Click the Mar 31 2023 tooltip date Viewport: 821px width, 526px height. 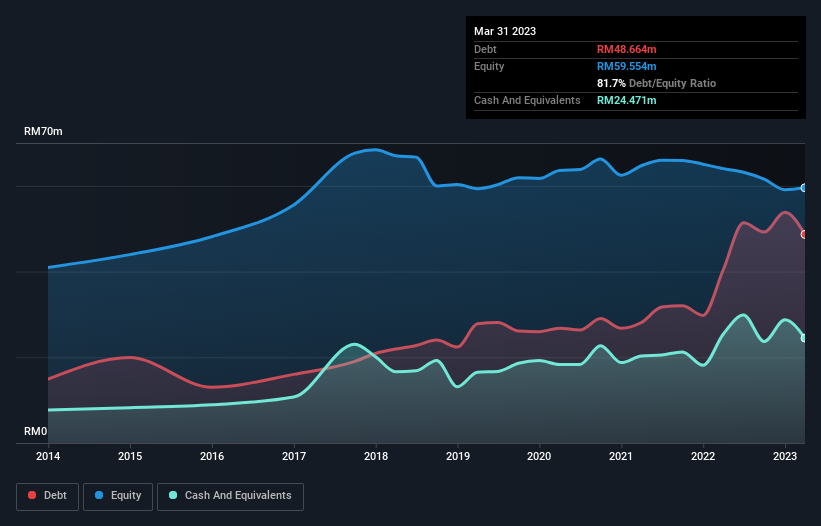(x=505, y=31)
